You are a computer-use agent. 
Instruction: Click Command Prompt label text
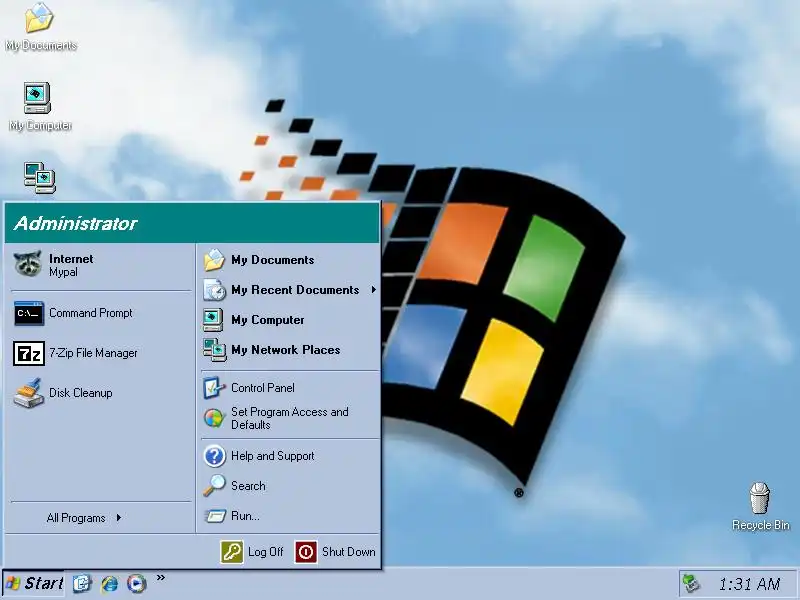click(90, 313)
